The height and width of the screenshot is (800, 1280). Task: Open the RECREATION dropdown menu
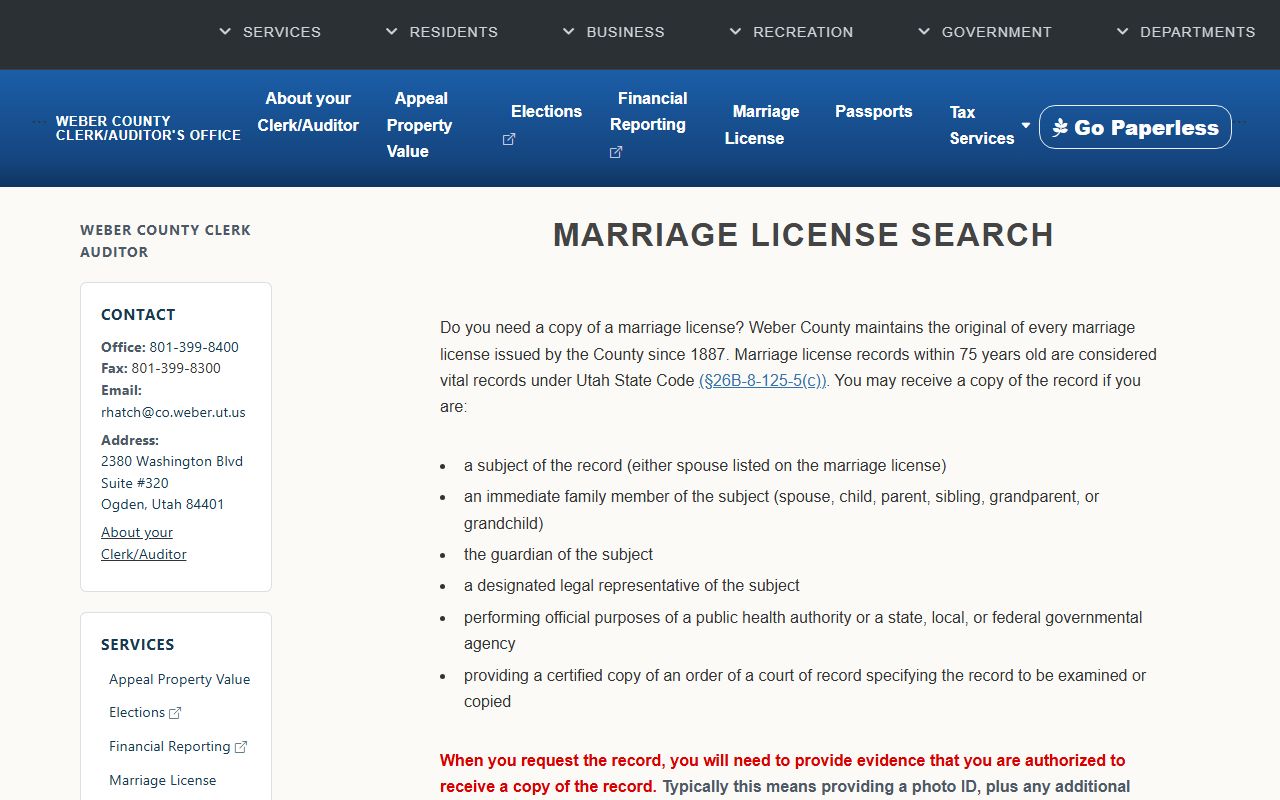(x=791, y=32)
